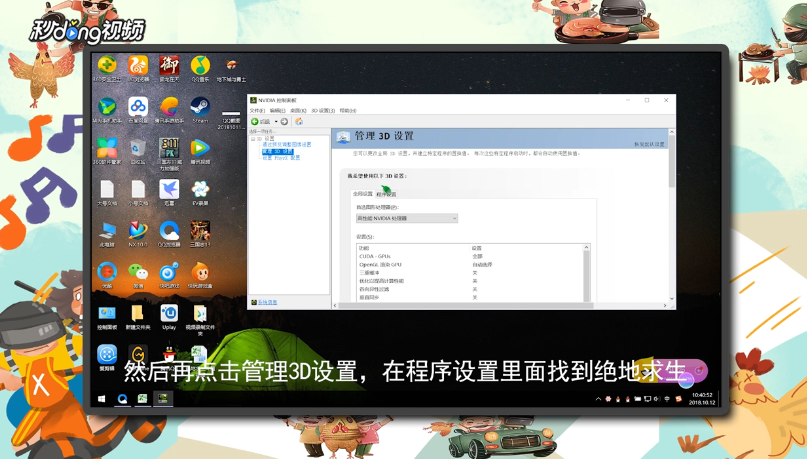The width and height of the screenshot is (807, 459).
Task: Open the 编辑 (Edit) menu
Action: click(x=277, y=111)
